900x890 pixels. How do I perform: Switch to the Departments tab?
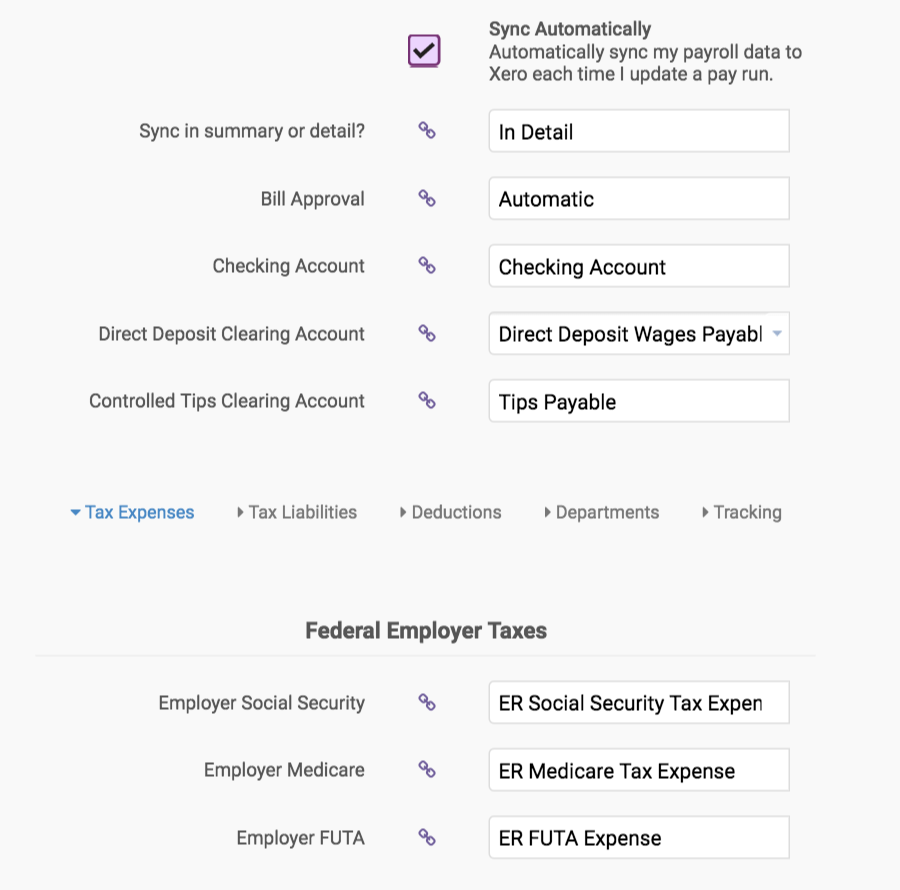coord(602,512)
